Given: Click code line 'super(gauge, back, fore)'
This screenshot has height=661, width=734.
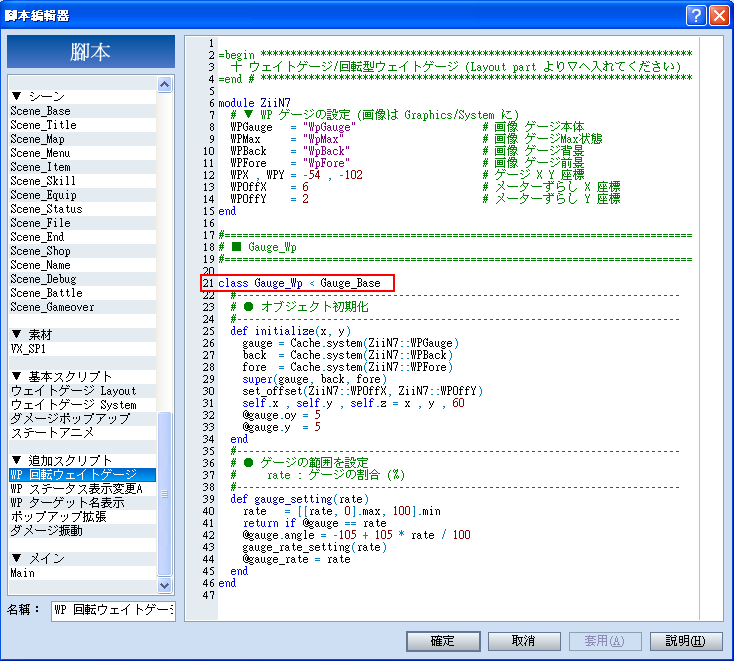Looking at the screenshot, I should (315, 379).
